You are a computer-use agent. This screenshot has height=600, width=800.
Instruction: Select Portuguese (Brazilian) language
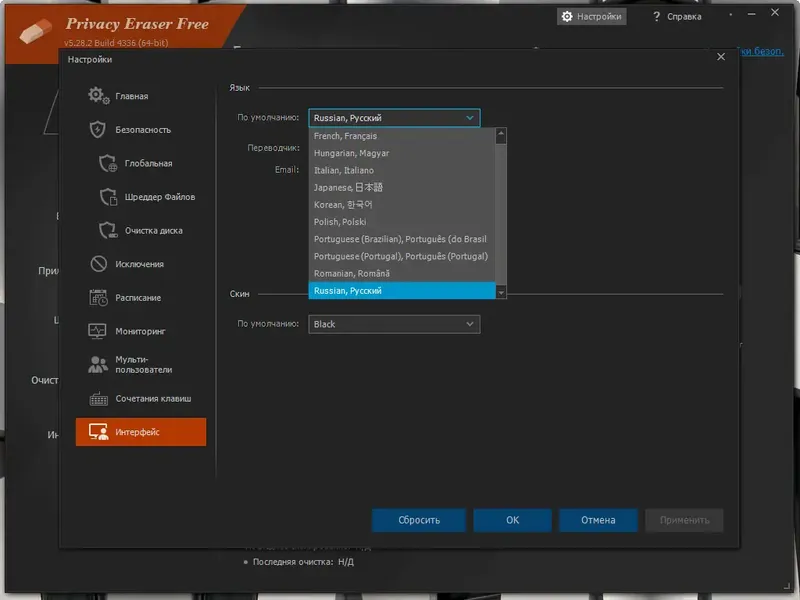pos(402,239)
